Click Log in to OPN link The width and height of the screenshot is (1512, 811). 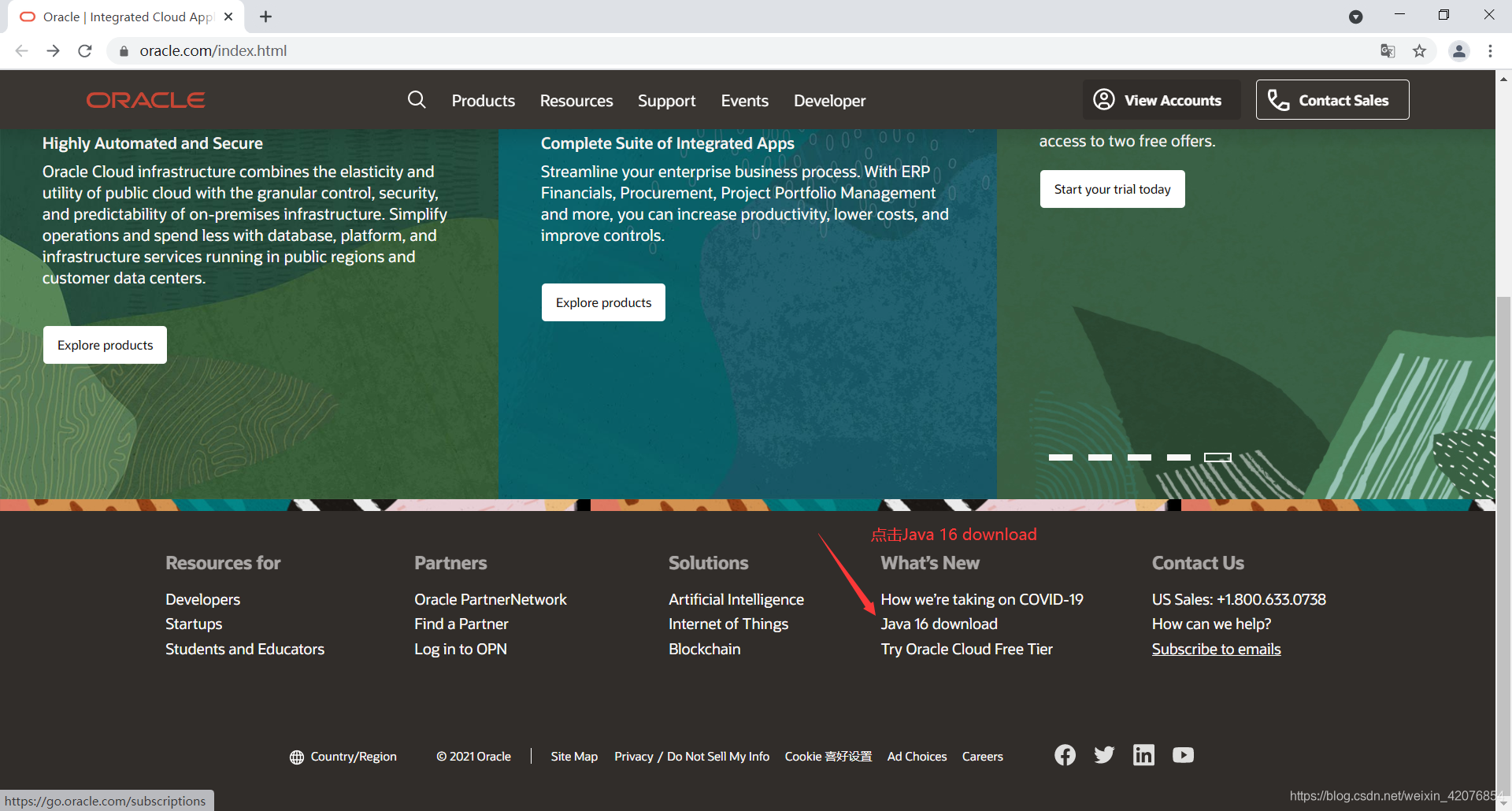(x=461, y=650)
